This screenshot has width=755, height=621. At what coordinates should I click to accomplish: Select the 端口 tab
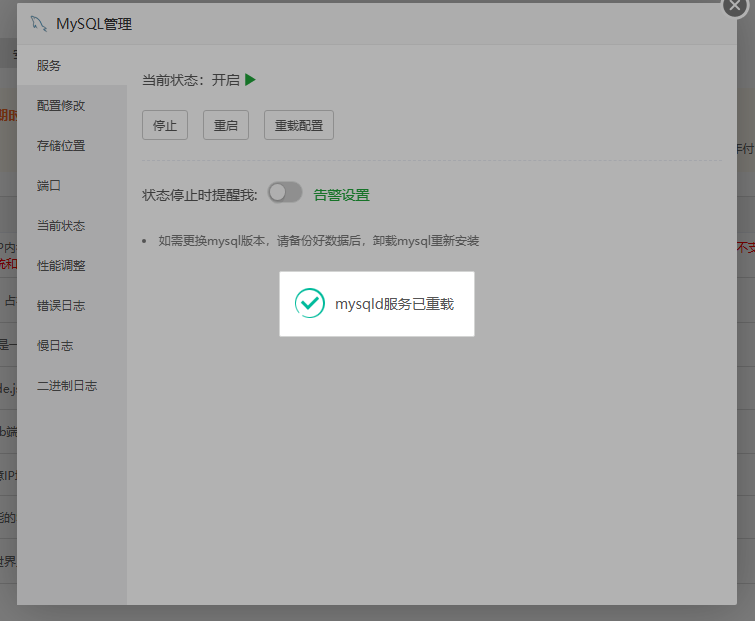click(x=72, y=185)
